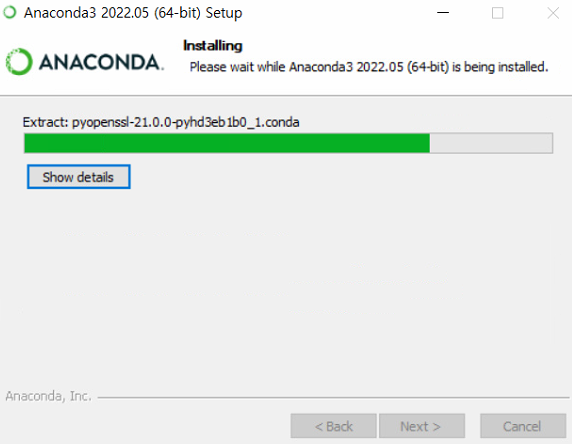Minimize the Anaconda3 Setup window

coord(443,13)
